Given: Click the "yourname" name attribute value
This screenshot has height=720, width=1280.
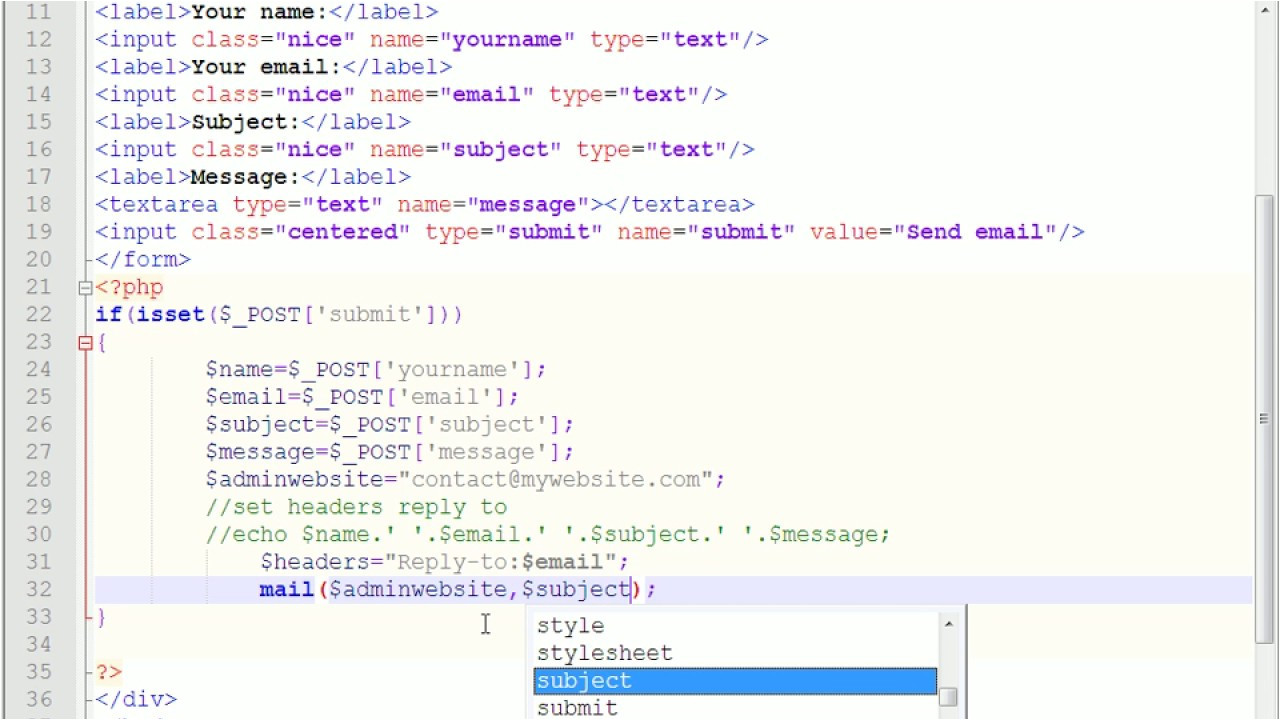Looking at the screenshot, I should point(507,39).
